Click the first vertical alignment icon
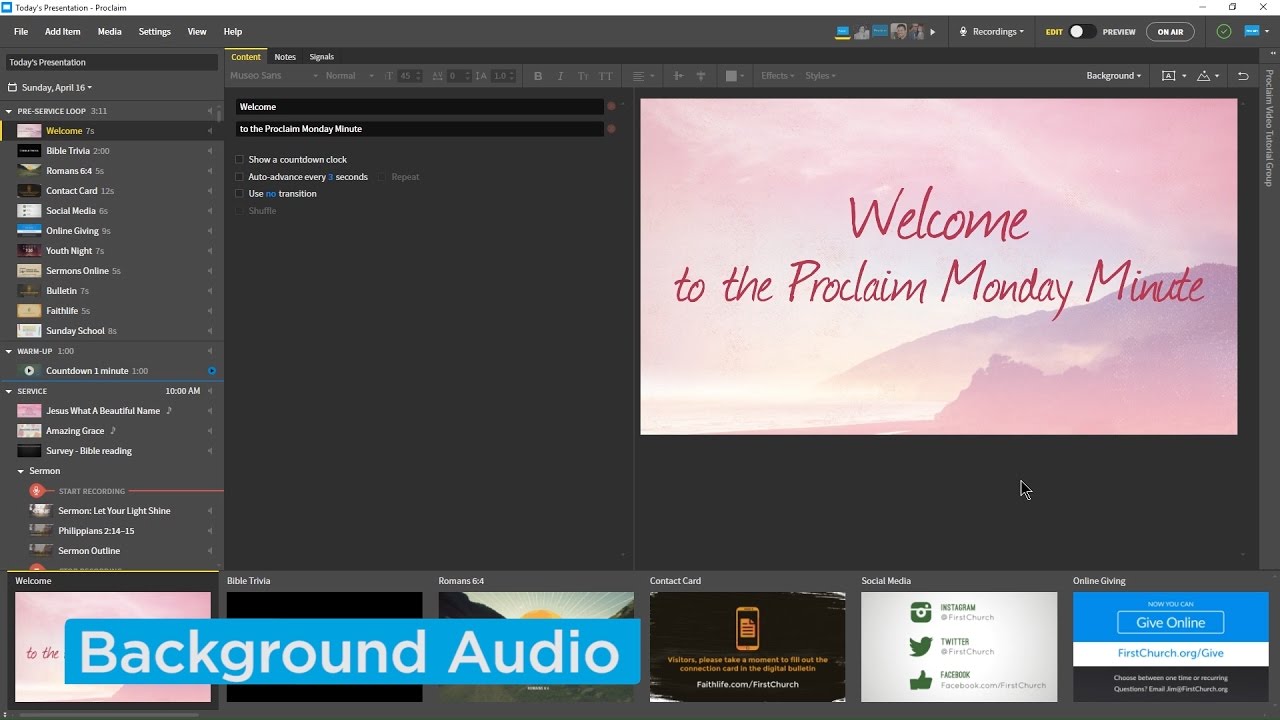1280x720 pixels. click(x=679, y=76)
